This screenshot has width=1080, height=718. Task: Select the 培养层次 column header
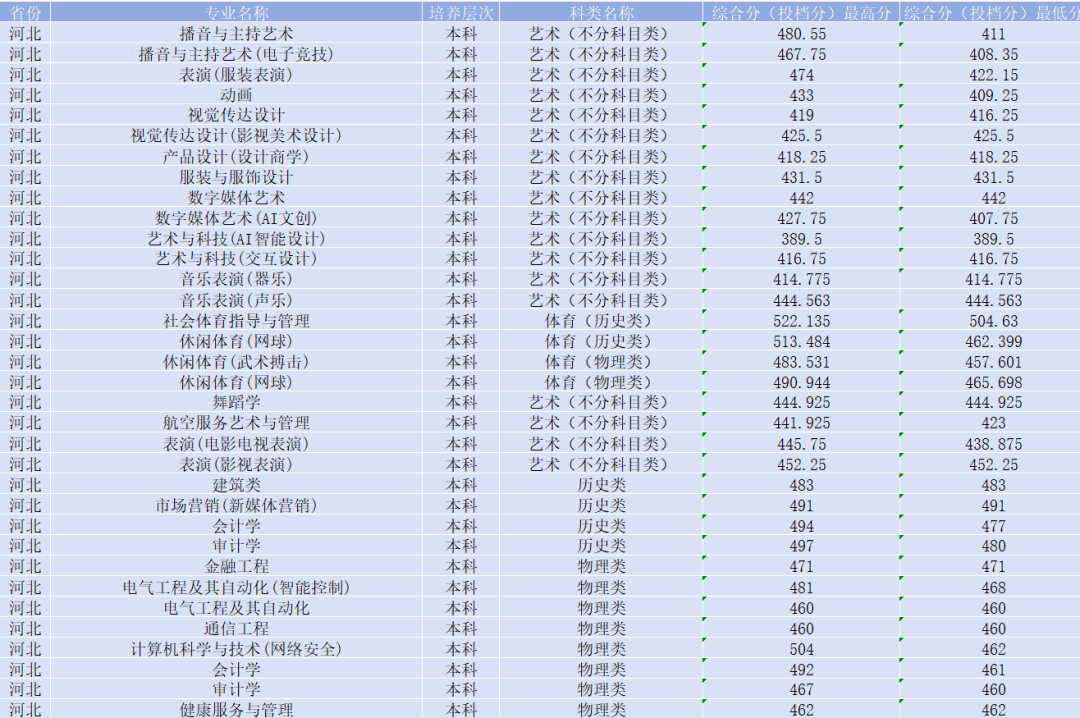(x=461, y=12)
